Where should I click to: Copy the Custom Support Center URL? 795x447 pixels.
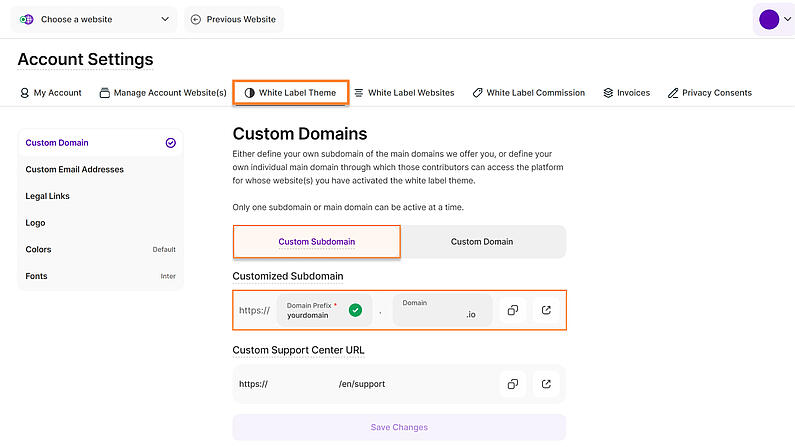[513, 384]
